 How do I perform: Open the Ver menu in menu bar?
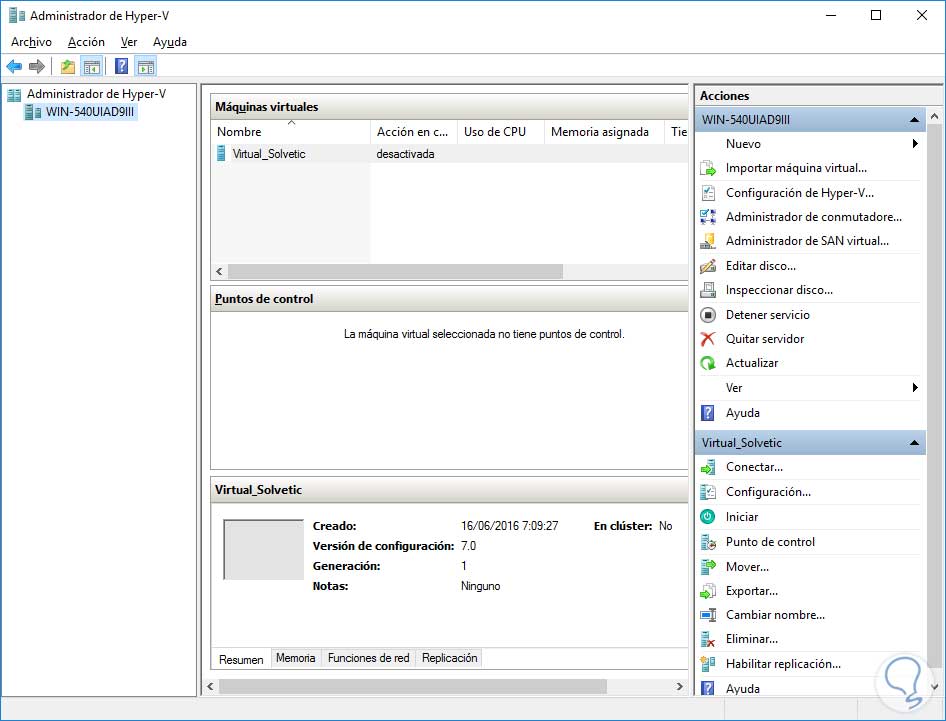(x=129, y=42)
